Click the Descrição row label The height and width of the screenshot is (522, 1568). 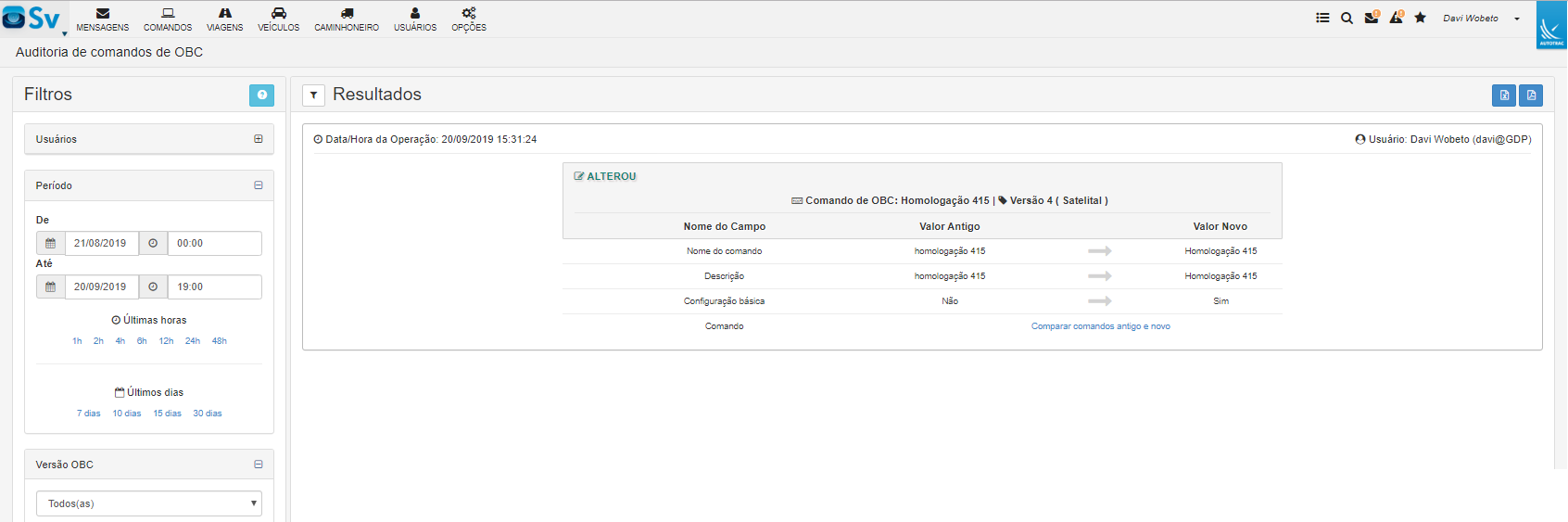[725, 276]
